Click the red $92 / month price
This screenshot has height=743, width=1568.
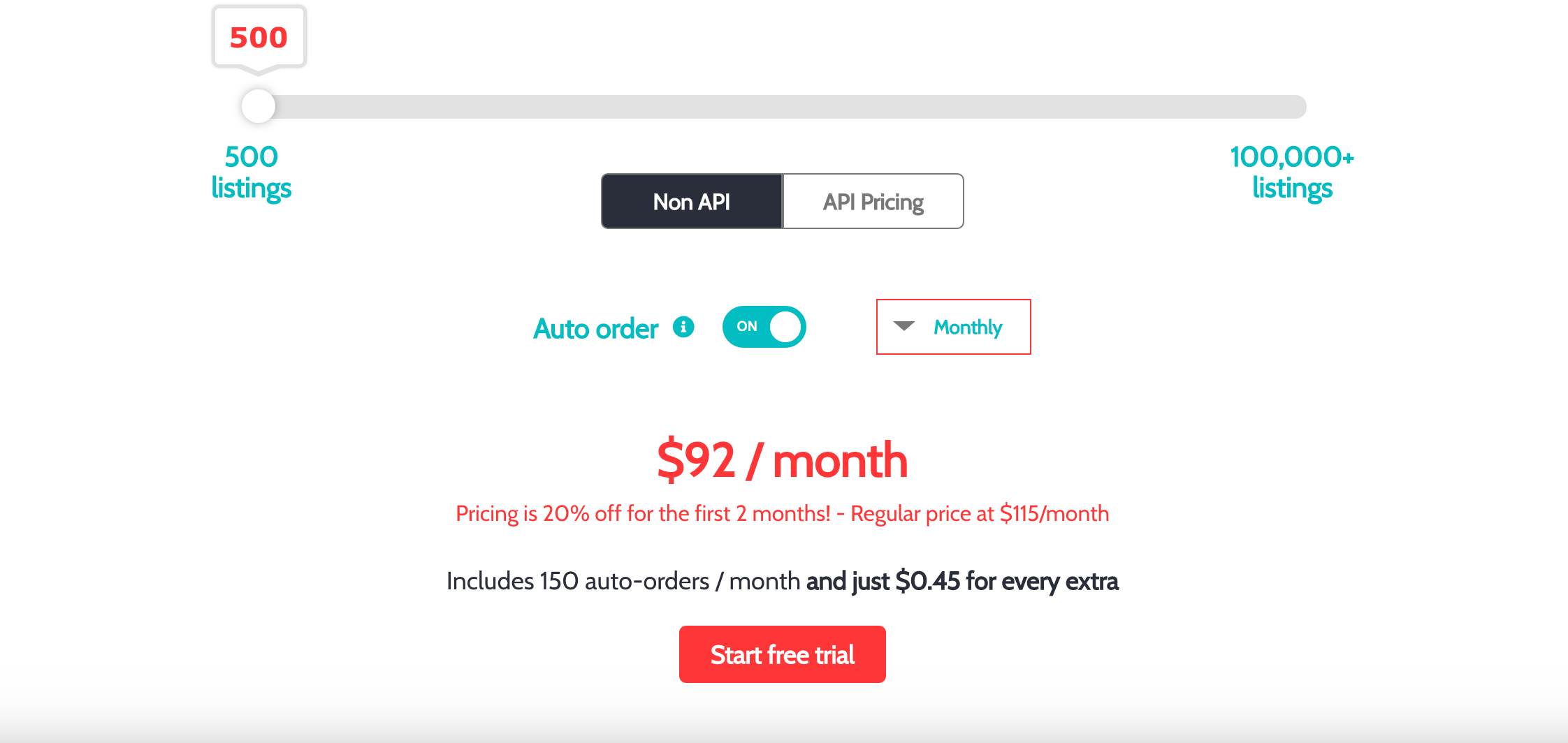click(781, 459)
